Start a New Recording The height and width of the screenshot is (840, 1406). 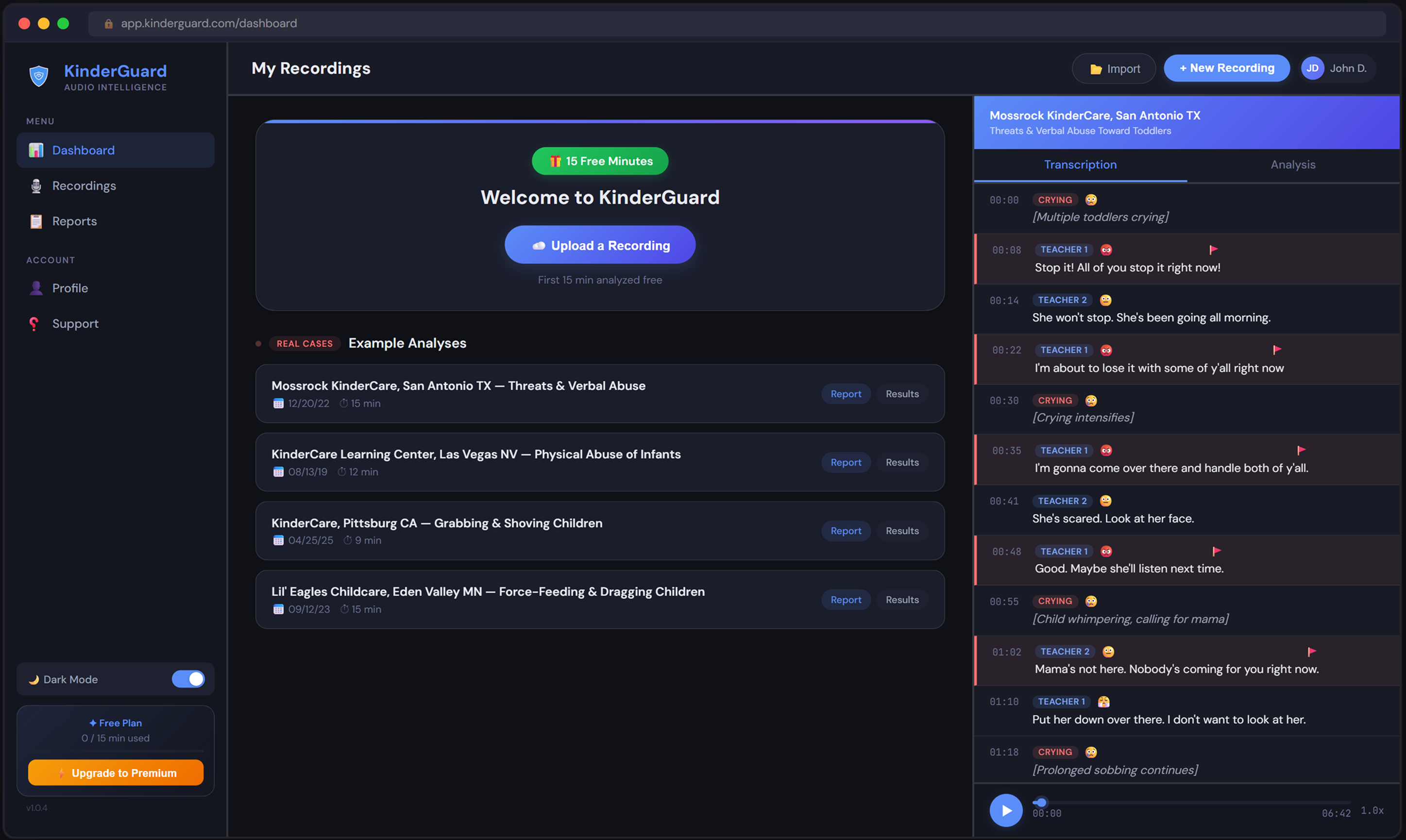click(1227, 68)
